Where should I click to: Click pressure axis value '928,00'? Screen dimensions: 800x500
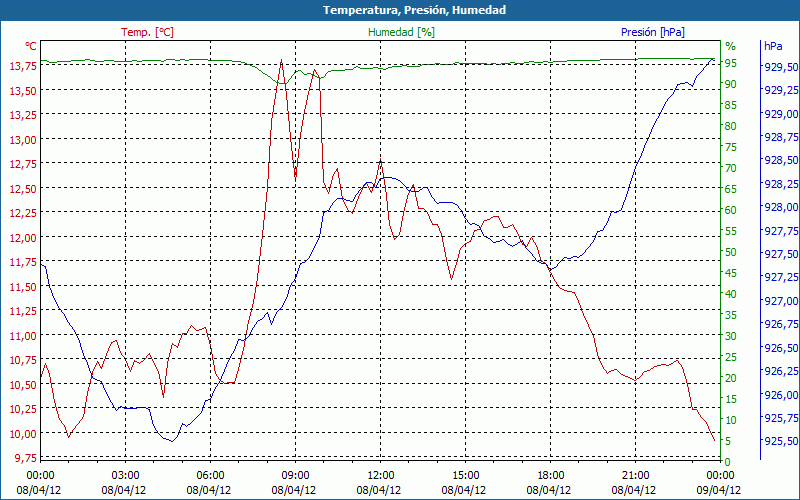(x=781, y=207)
